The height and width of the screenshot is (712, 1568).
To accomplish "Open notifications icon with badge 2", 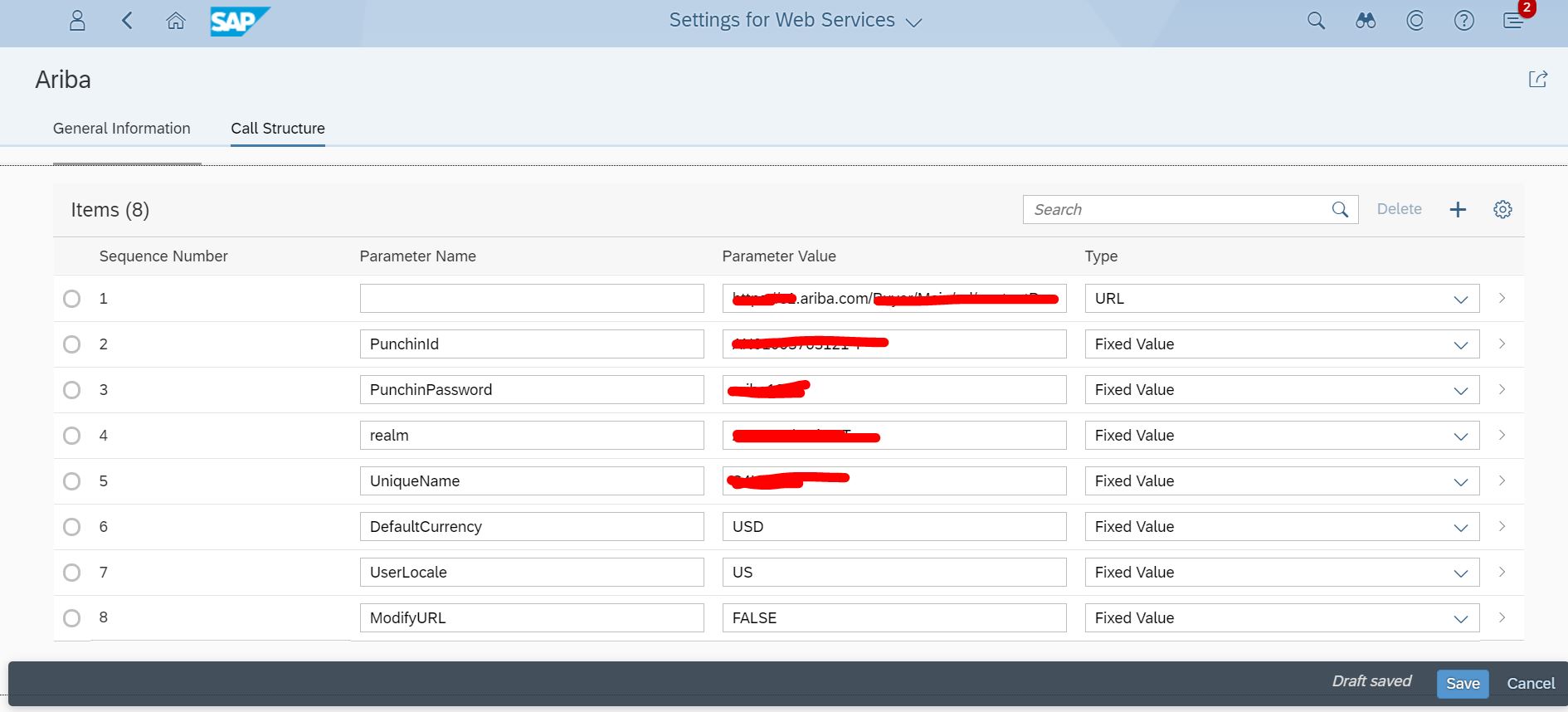I will [x=1513, y=21].
